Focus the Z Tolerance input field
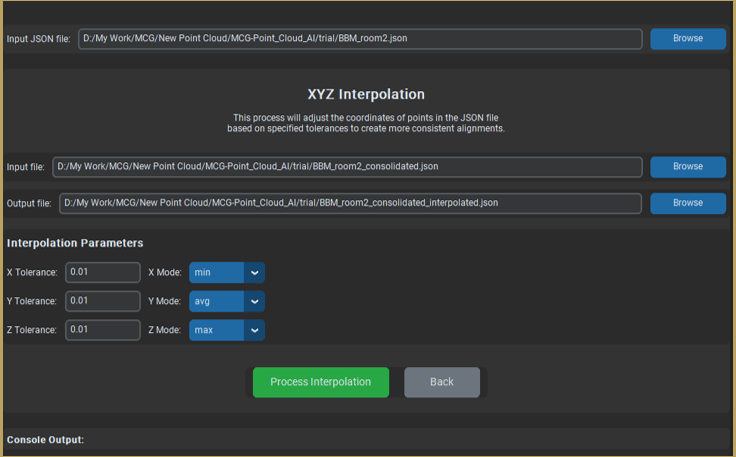The image size is (736, 457). pos(103,330)
